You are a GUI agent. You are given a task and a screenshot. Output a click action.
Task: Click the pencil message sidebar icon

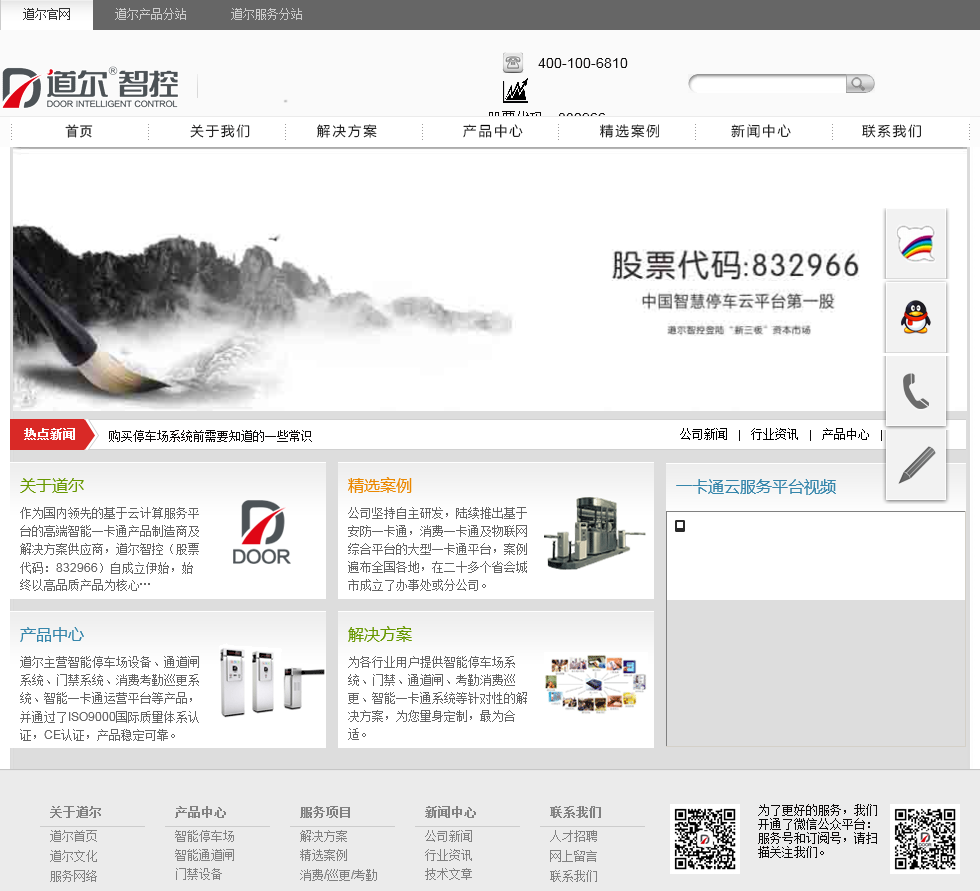(916, 465)
